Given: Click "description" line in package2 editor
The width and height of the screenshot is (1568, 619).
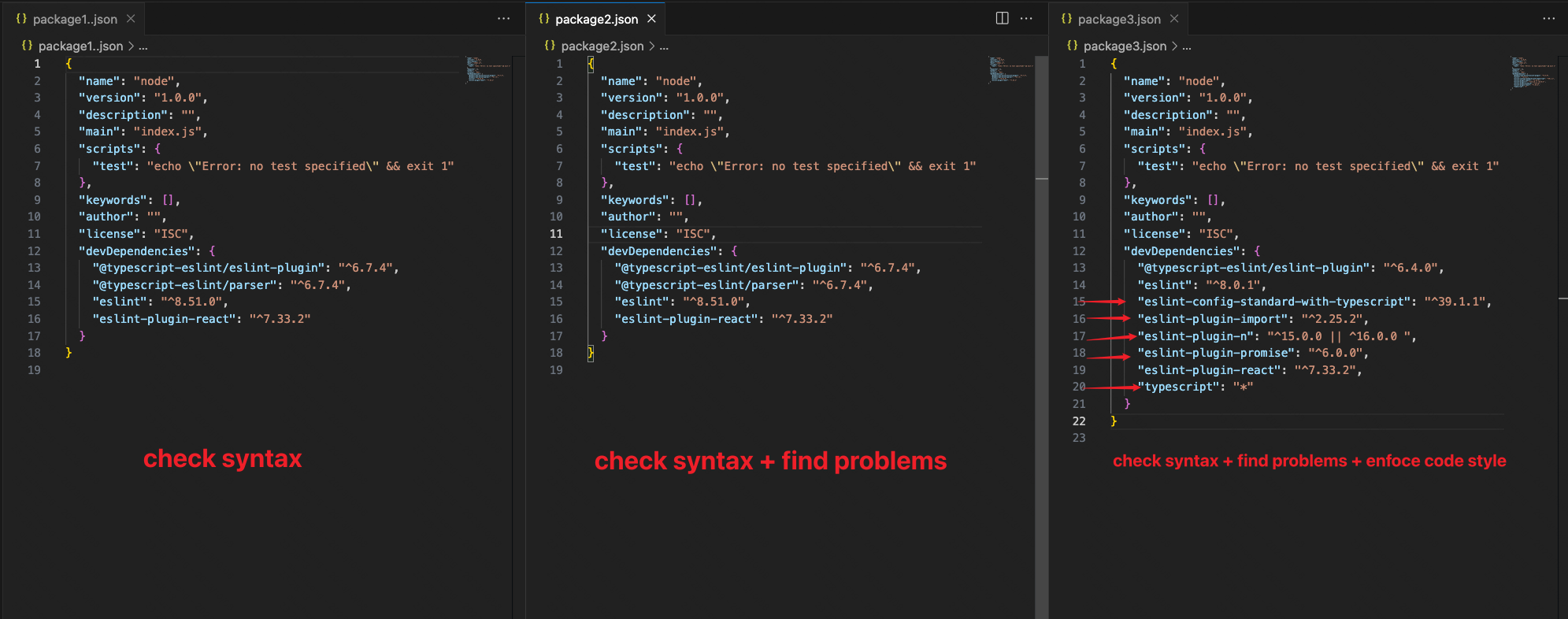Looking at the screenshot, I should pos(662,115).
